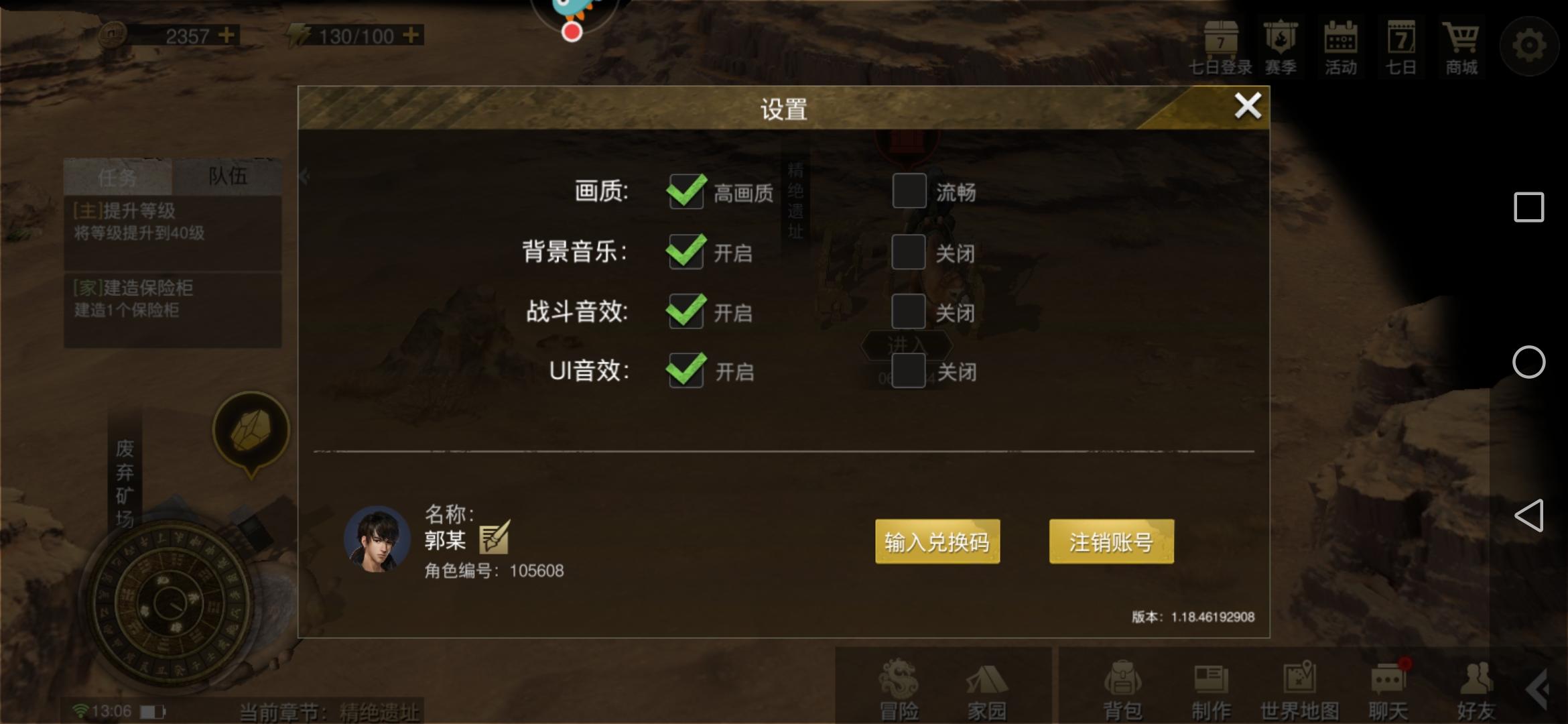Screen dimensions: 1568x724
Task: Close the 设置 dialog
Action: coord(1248,106)
